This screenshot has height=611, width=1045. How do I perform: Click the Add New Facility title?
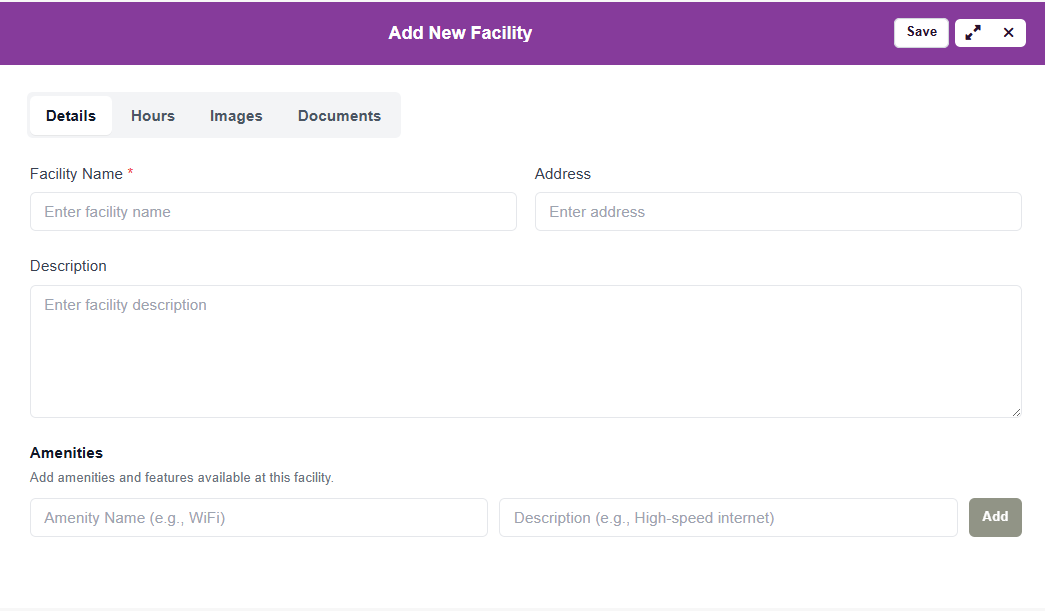point(460,33)
